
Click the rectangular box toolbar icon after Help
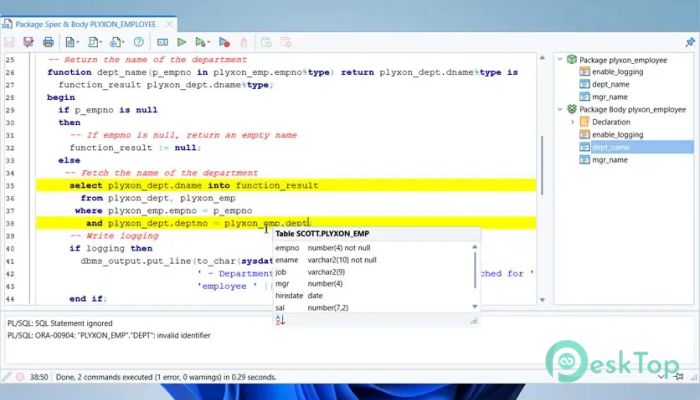pyautogui.click(x=162, y=42)
